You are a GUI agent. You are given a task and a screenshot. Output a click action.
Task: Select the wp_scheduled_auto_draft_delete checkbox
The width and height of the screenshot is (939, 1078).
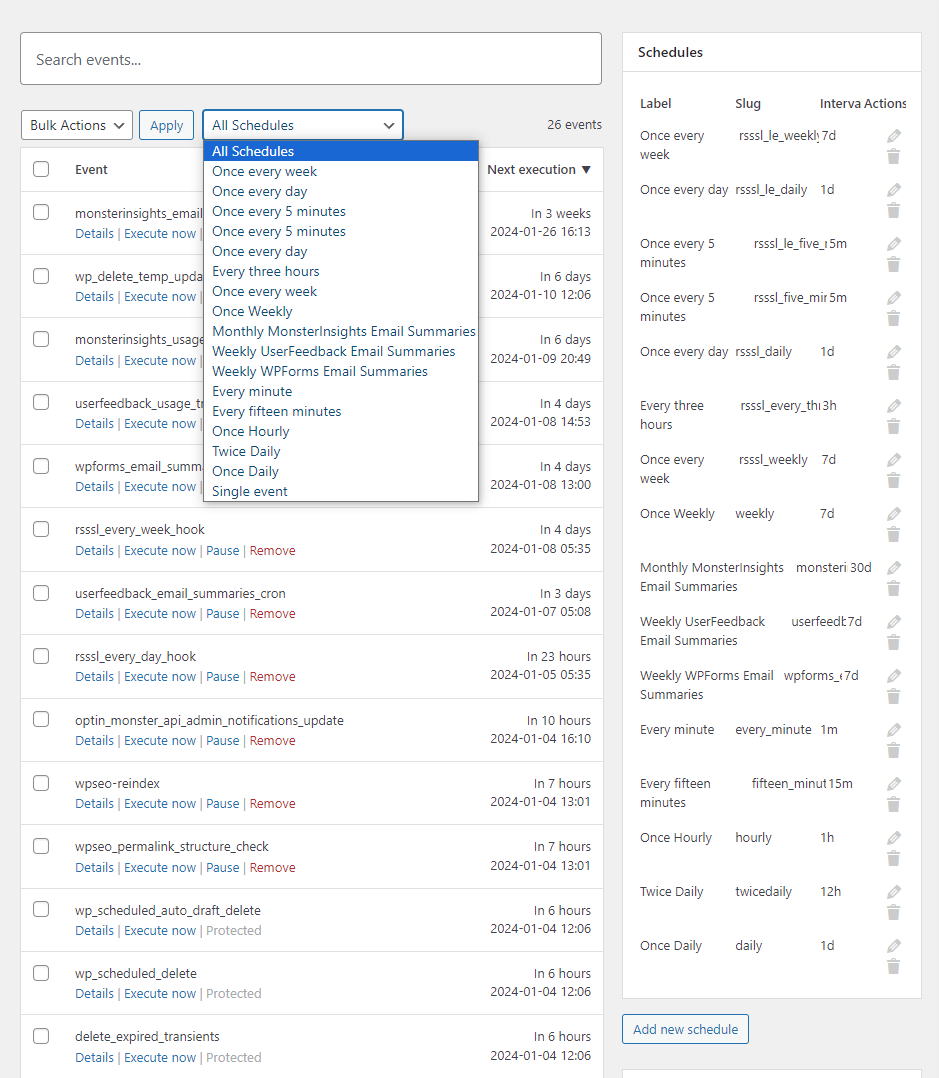(x=41, y=910)
